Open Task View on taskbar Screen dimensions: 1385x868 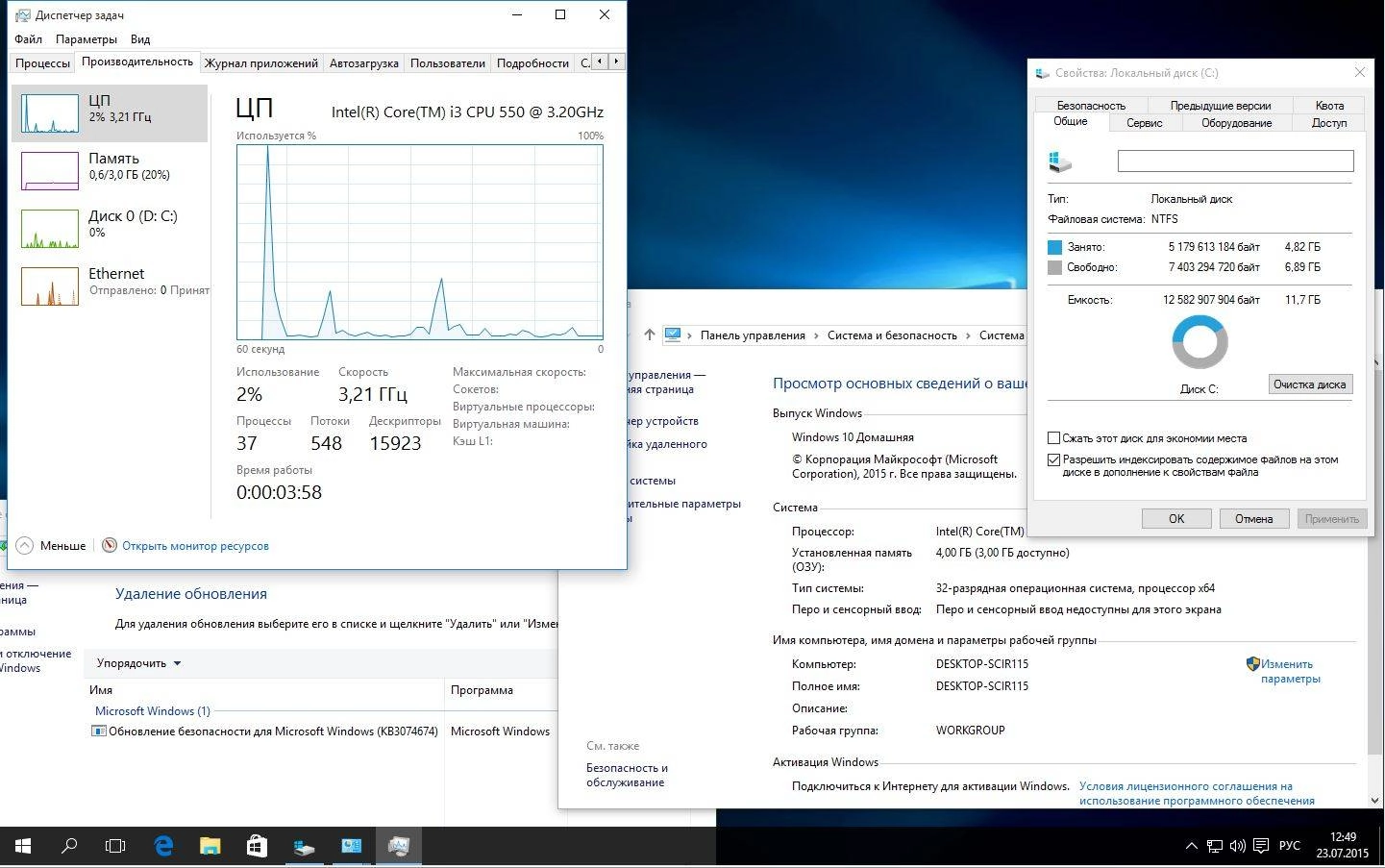[x=115, y=846]
